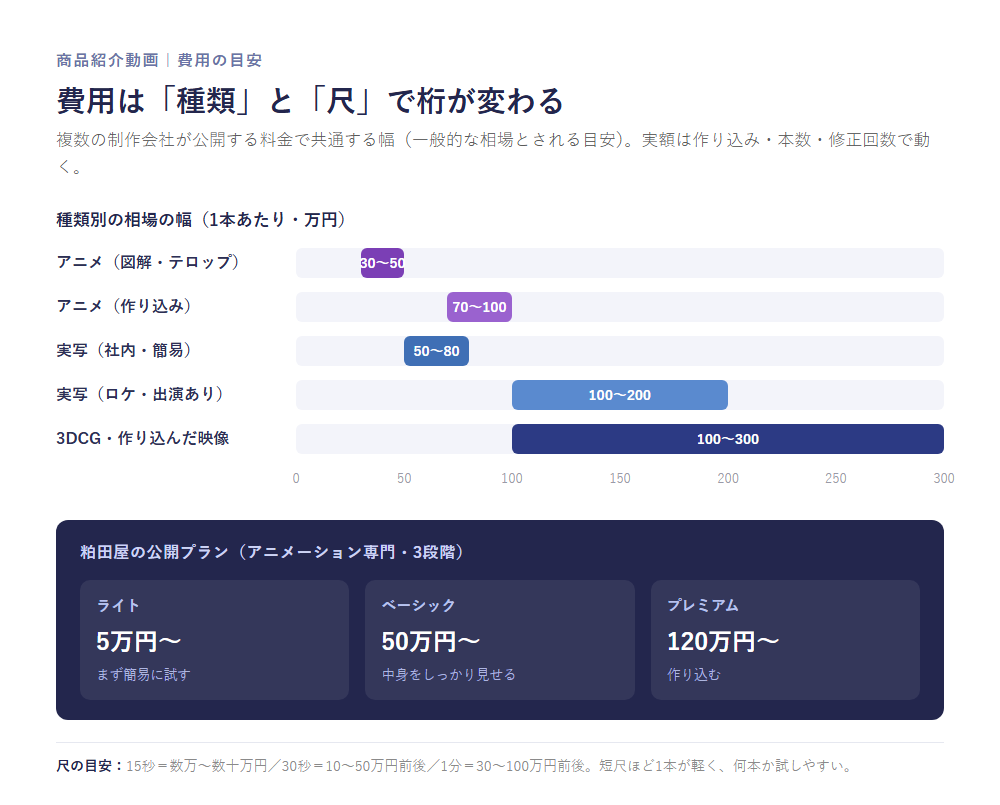The width and height of the screenshot is (1000, 805).
Task: Click the 商品紹介動画 breadcrumb text
Action: (107, 60)
